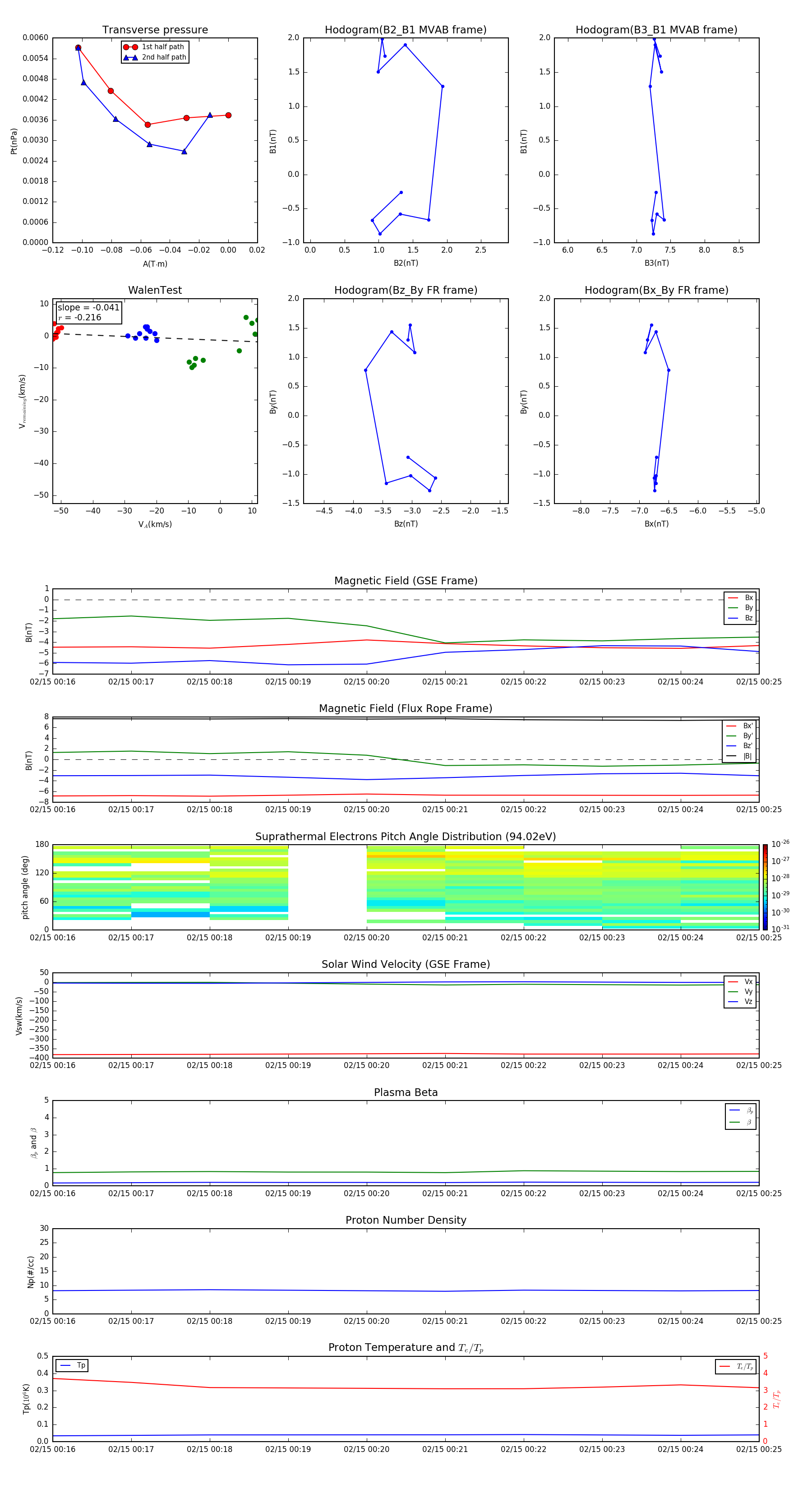The image size is (812, 1489).
Task: Click '02/15 00:23' tick under Solar Wind Velocity
Action: (602, 1065)
